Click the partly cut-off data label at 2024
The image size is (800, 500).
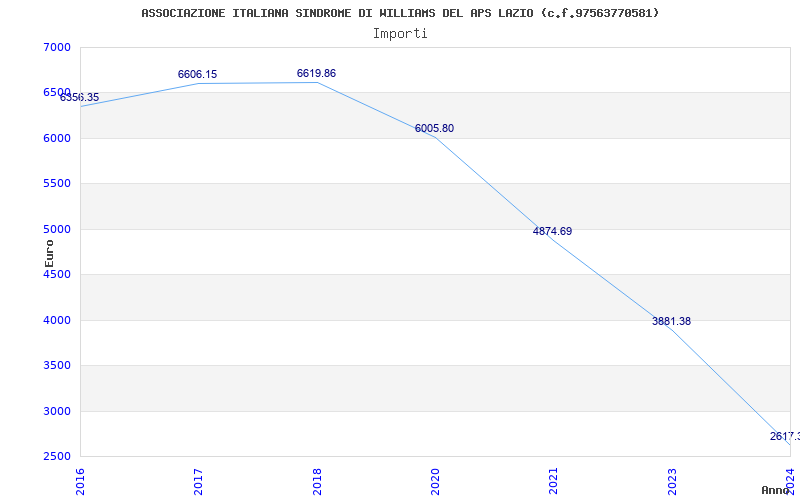785,437
